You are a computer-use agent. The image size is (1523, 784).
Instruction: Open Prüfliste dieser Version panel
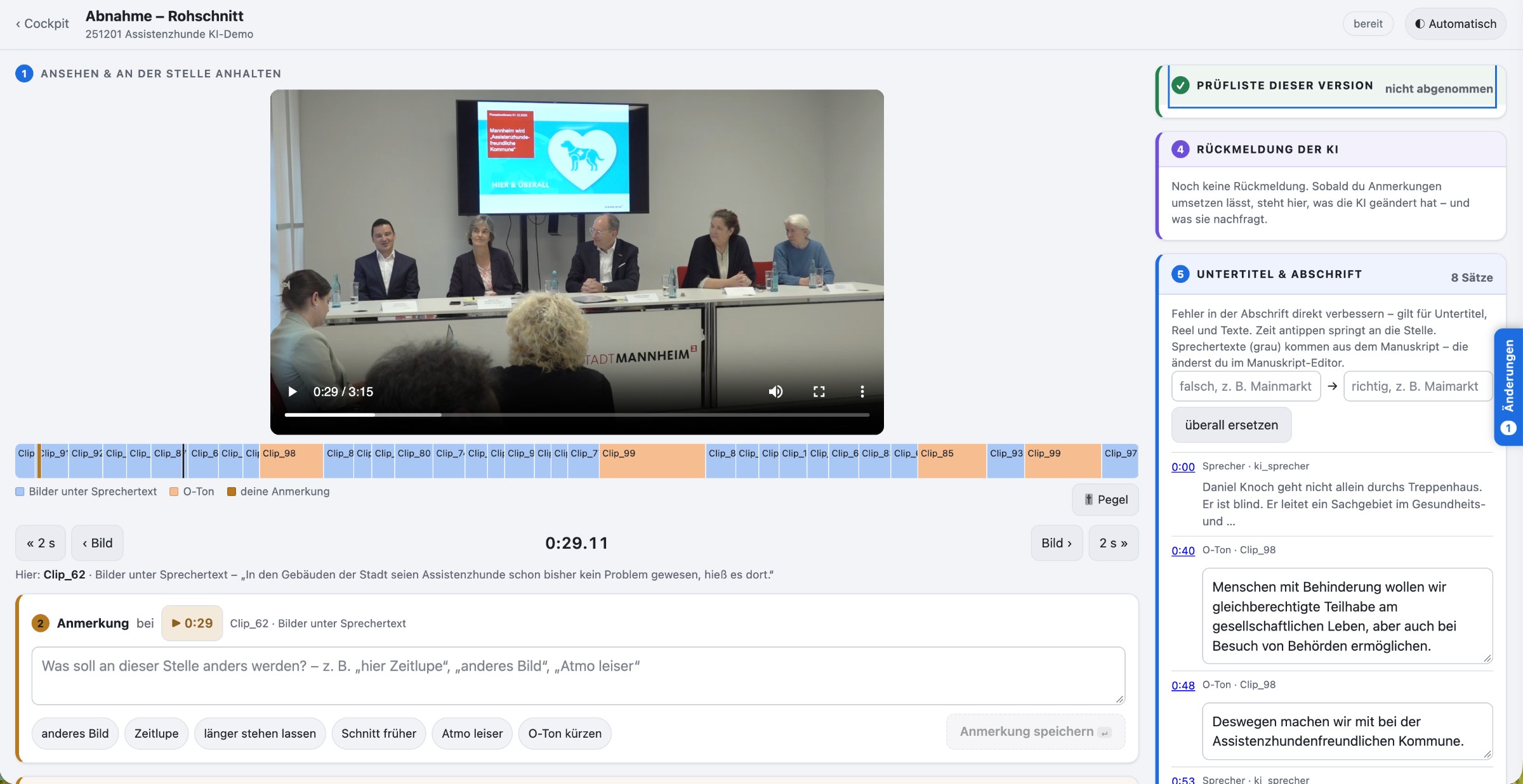pos(1332,88)
